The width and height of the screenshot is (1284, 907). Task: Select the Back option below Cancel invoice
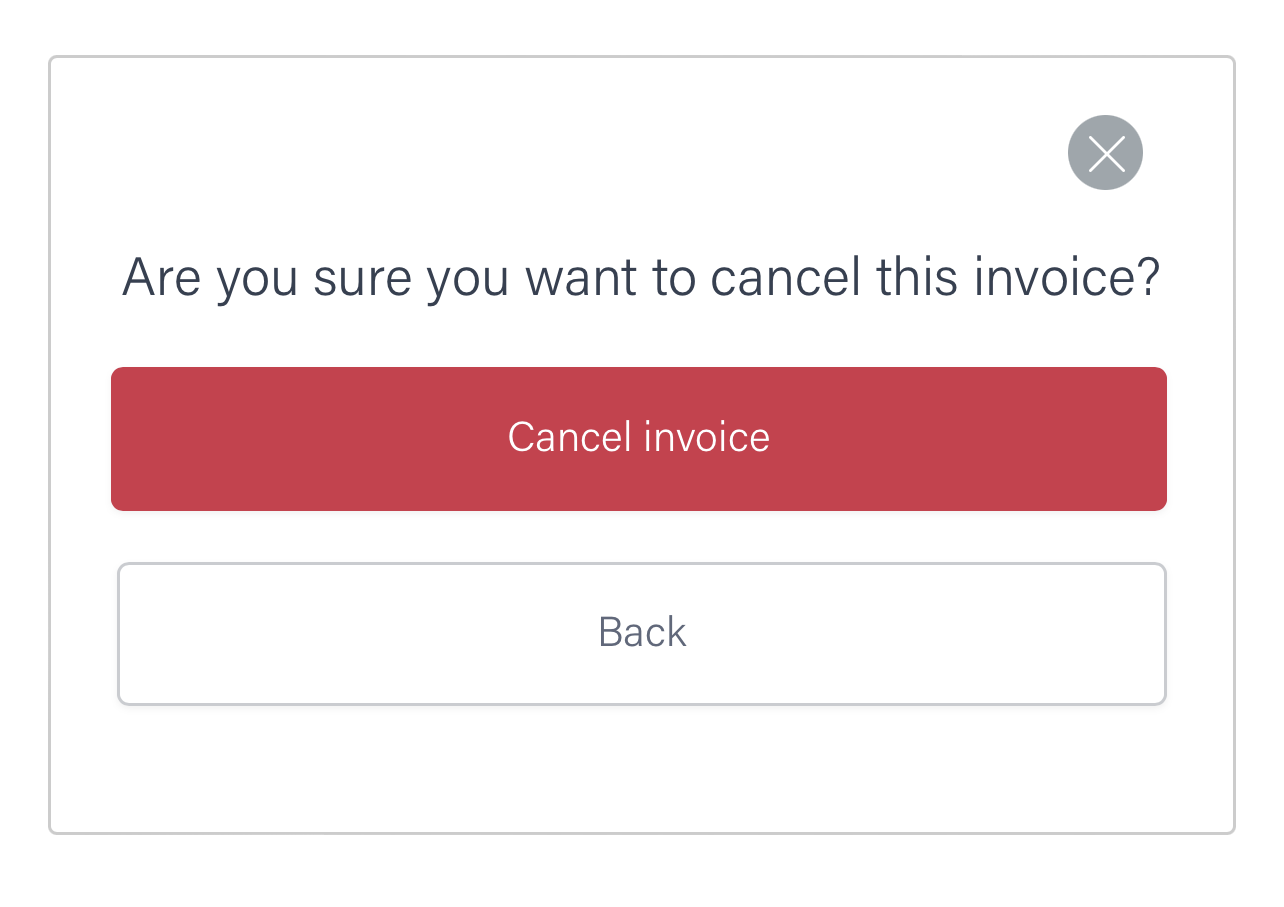(641, 633)
